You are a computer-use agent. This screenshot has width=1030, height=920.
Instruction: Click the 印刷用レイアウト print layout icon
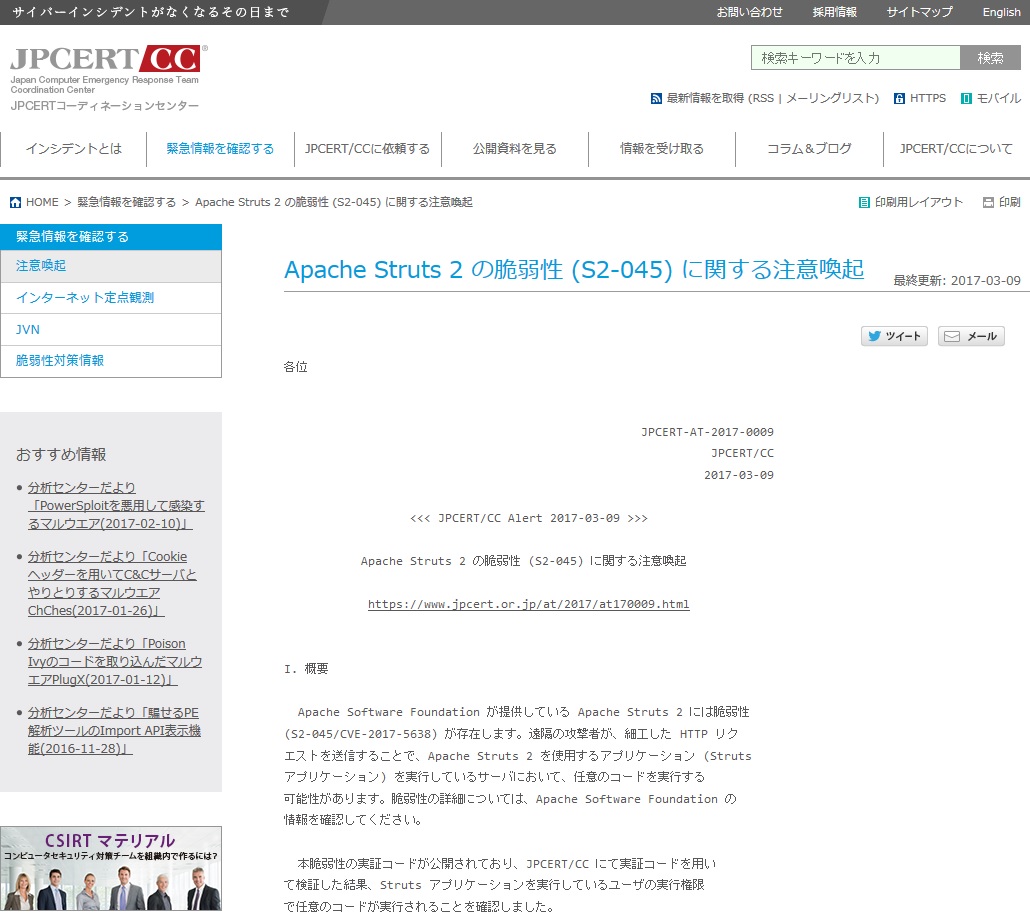pos(863,202)
